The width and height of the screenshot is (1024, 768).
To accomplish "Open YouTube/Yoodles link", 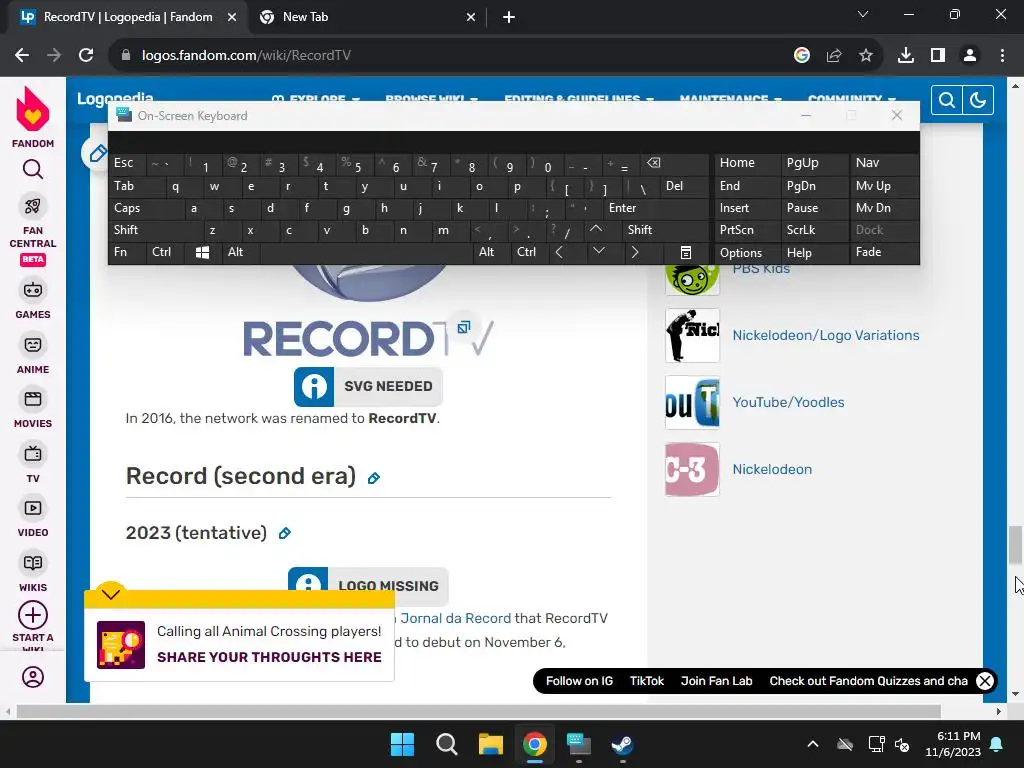I will [788, 402].
